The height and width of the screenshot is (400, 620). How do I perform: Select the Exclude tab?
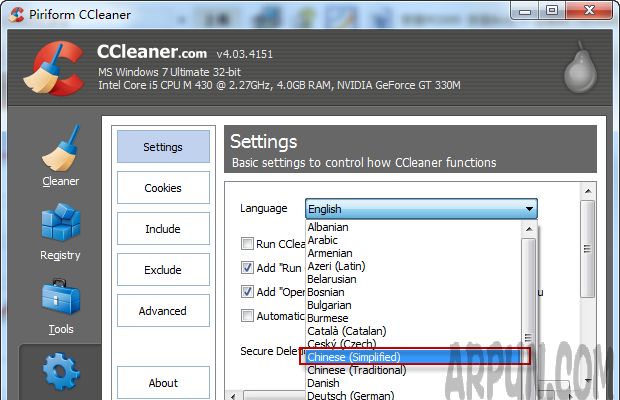coord(163,270)
